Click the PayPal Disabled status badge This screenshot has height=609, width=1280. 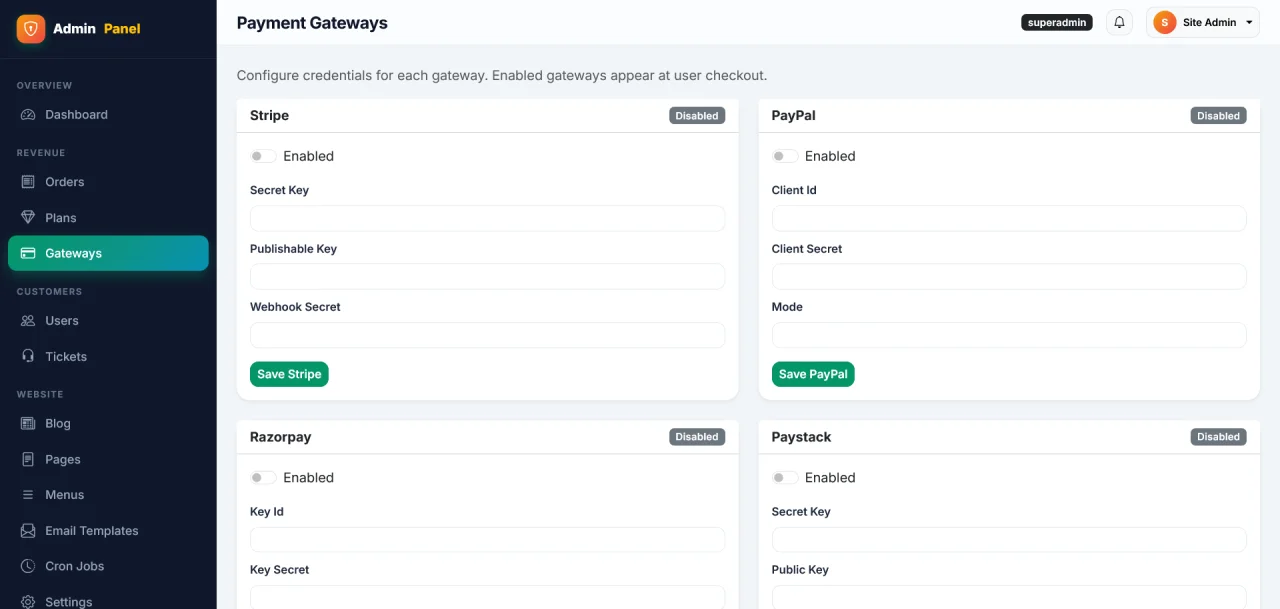(x=1219, y=116)
